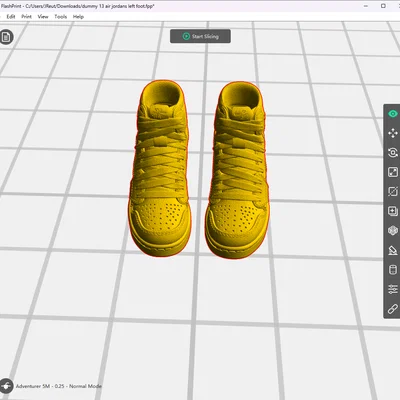Click the printer machine icon at bottom left

tap(6, 386)
